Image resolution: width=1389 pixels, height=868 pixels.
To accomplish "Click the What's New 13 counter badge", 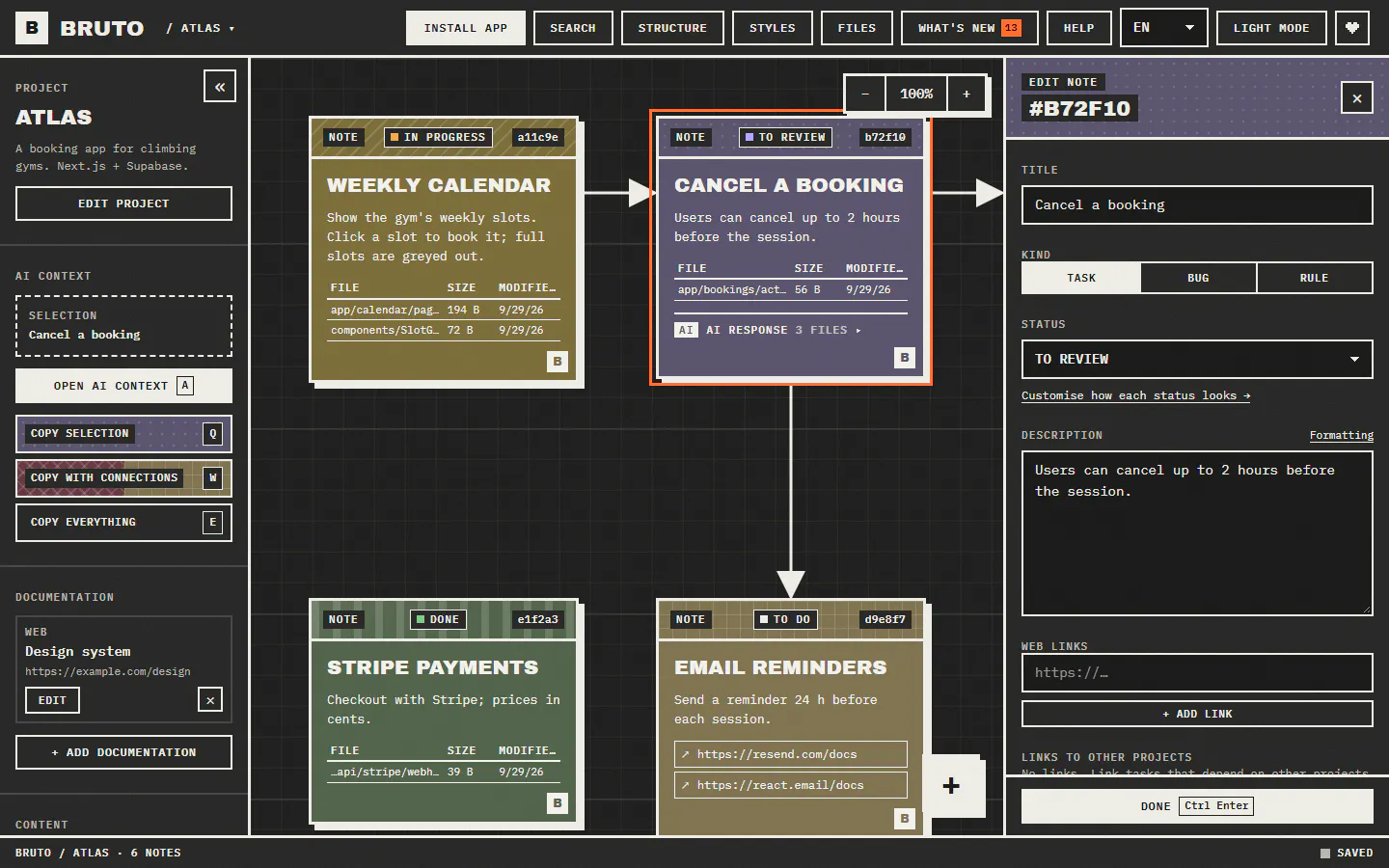I will [1011, 28].
